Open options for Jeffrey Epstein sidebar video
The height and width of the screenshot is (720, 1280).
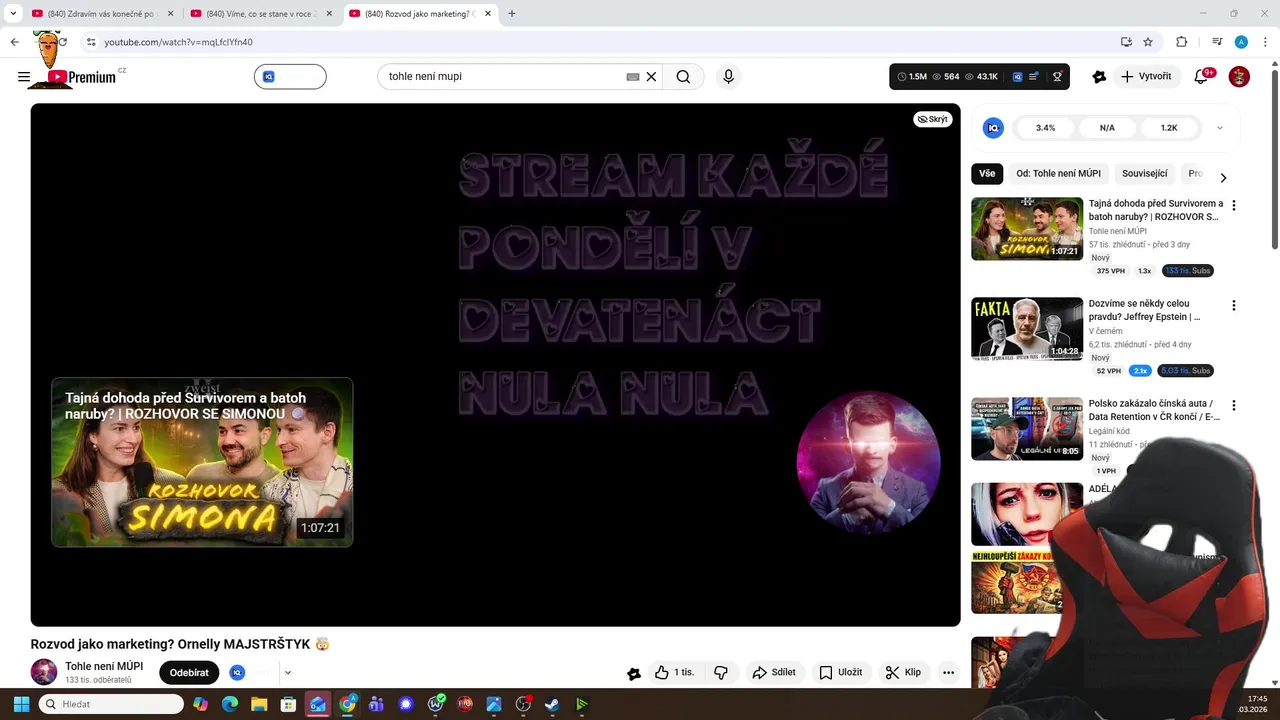(x=1233, y=305)
